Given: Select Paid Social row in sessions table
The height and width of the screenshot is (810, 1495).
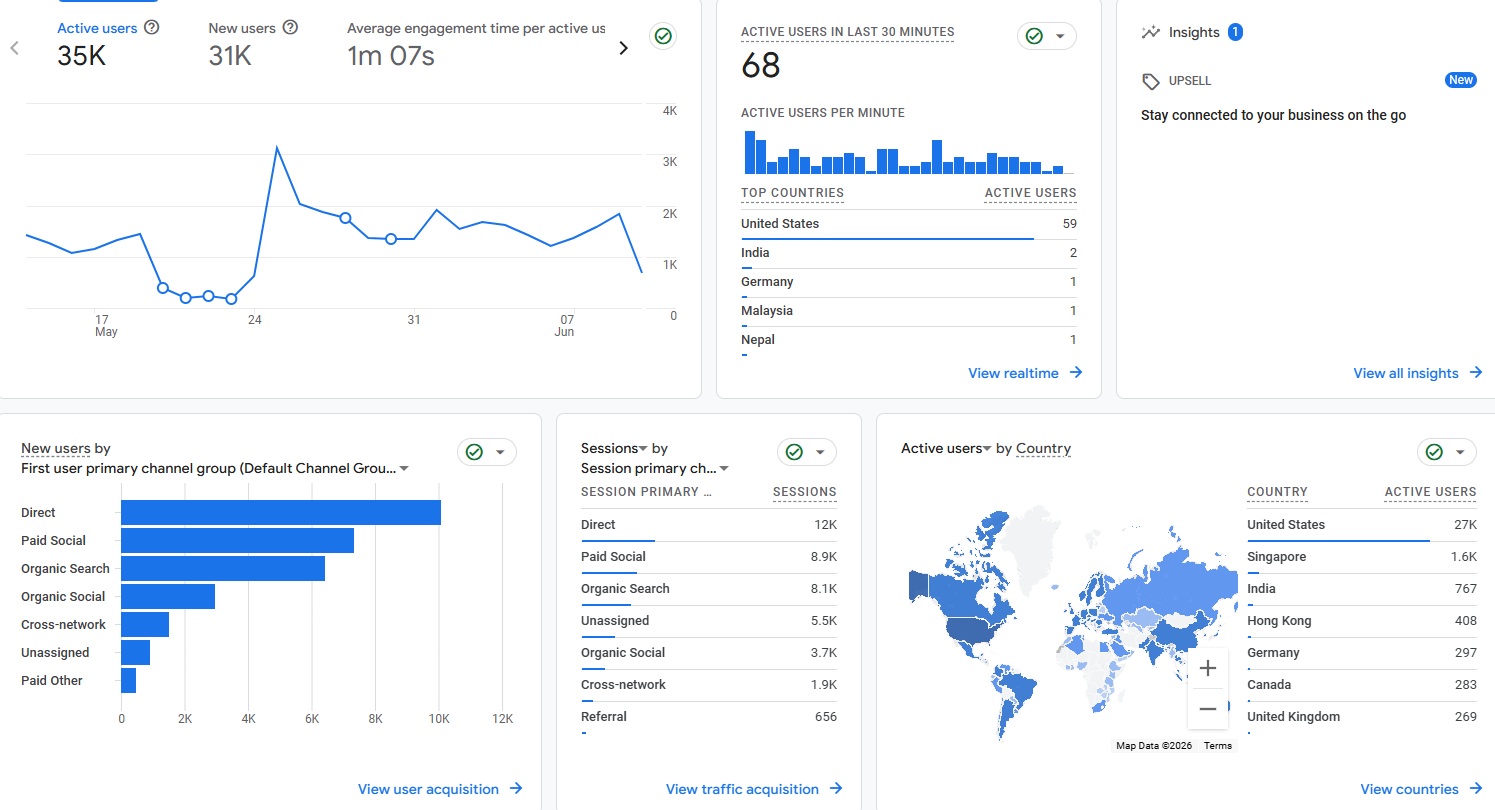Looking at the screenshot, I should click(709, 557).
